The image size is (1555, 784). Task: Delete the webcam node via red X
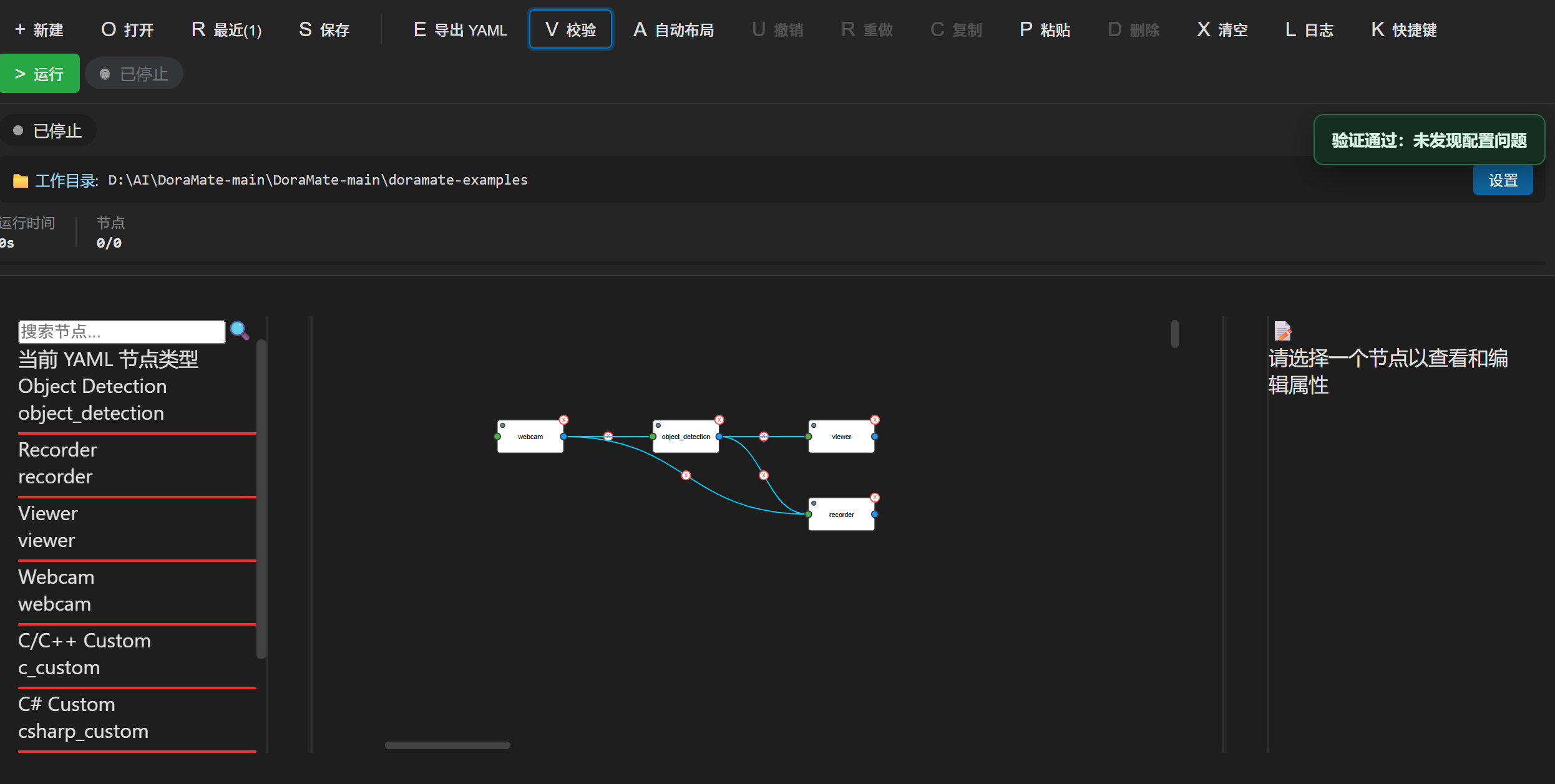tap(563, 420)
